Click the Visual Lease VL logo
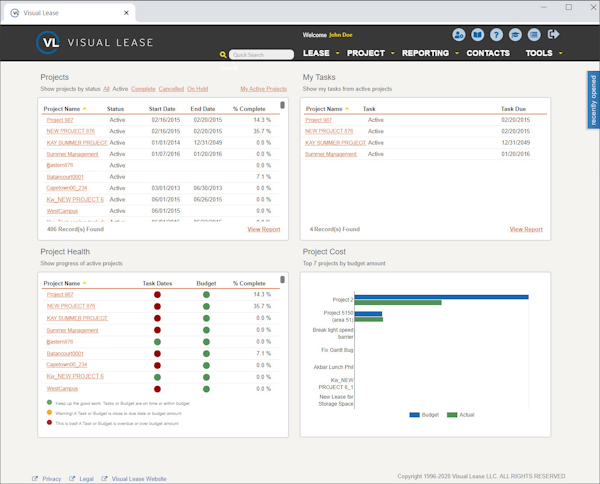Image resolution: width=600 pixels, height=484 pixels. point(48,42)
